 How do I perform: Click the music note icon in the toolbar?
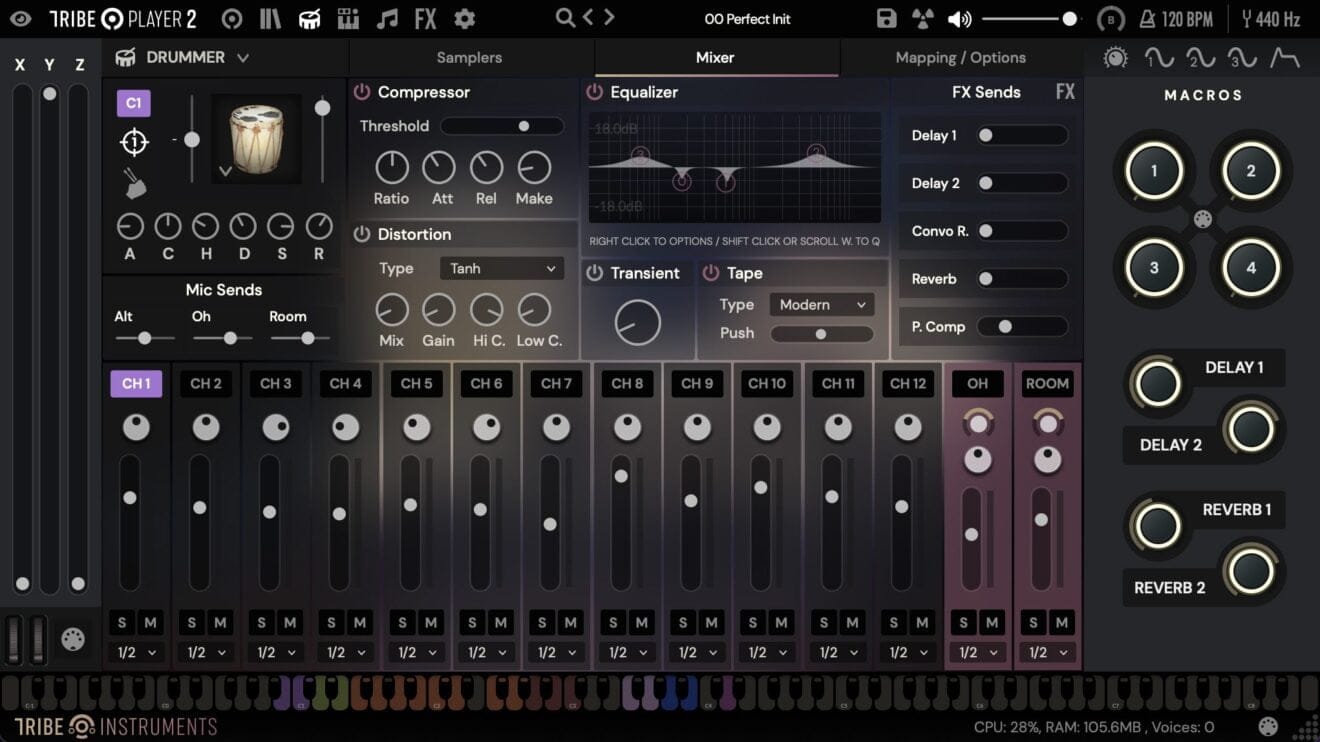click(x=387, y=17)
